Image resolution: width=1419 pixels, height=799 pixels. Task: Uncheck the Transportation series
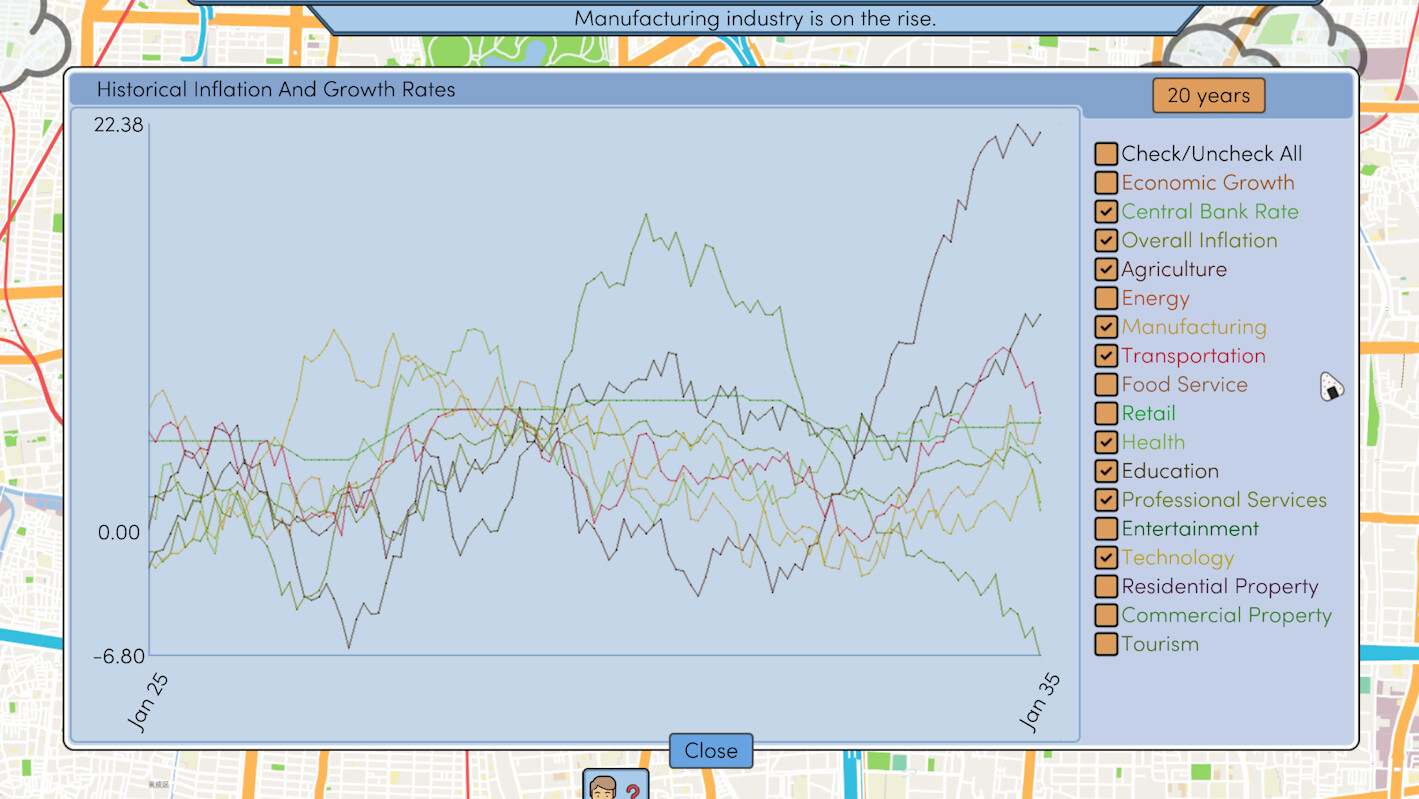[1106, 356]
